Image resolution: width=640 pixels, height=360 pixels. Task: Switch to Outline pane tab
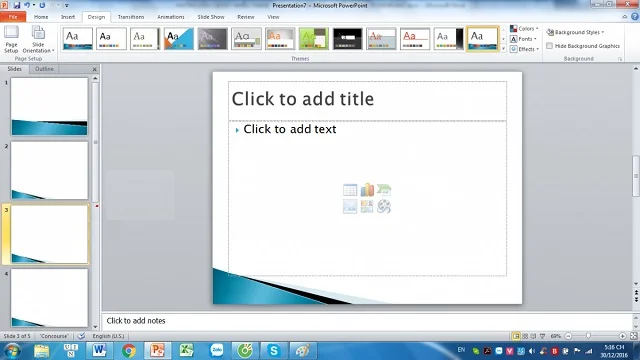tap(44, 69)
